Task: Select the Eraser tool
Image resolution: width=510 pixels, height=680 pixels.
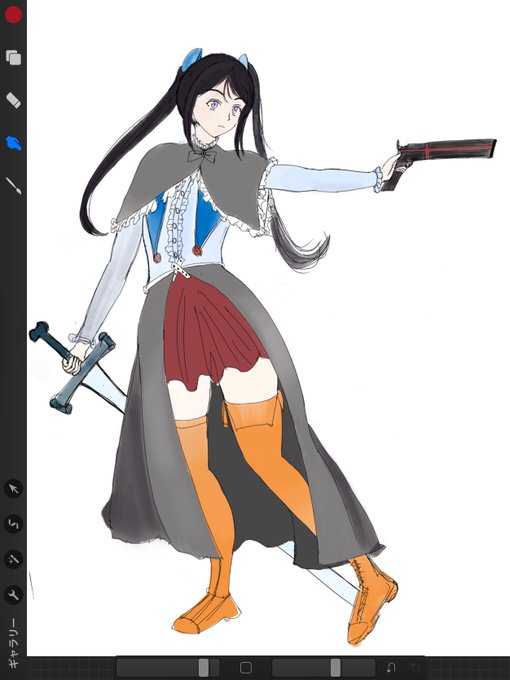Action: tap(13, 100)
